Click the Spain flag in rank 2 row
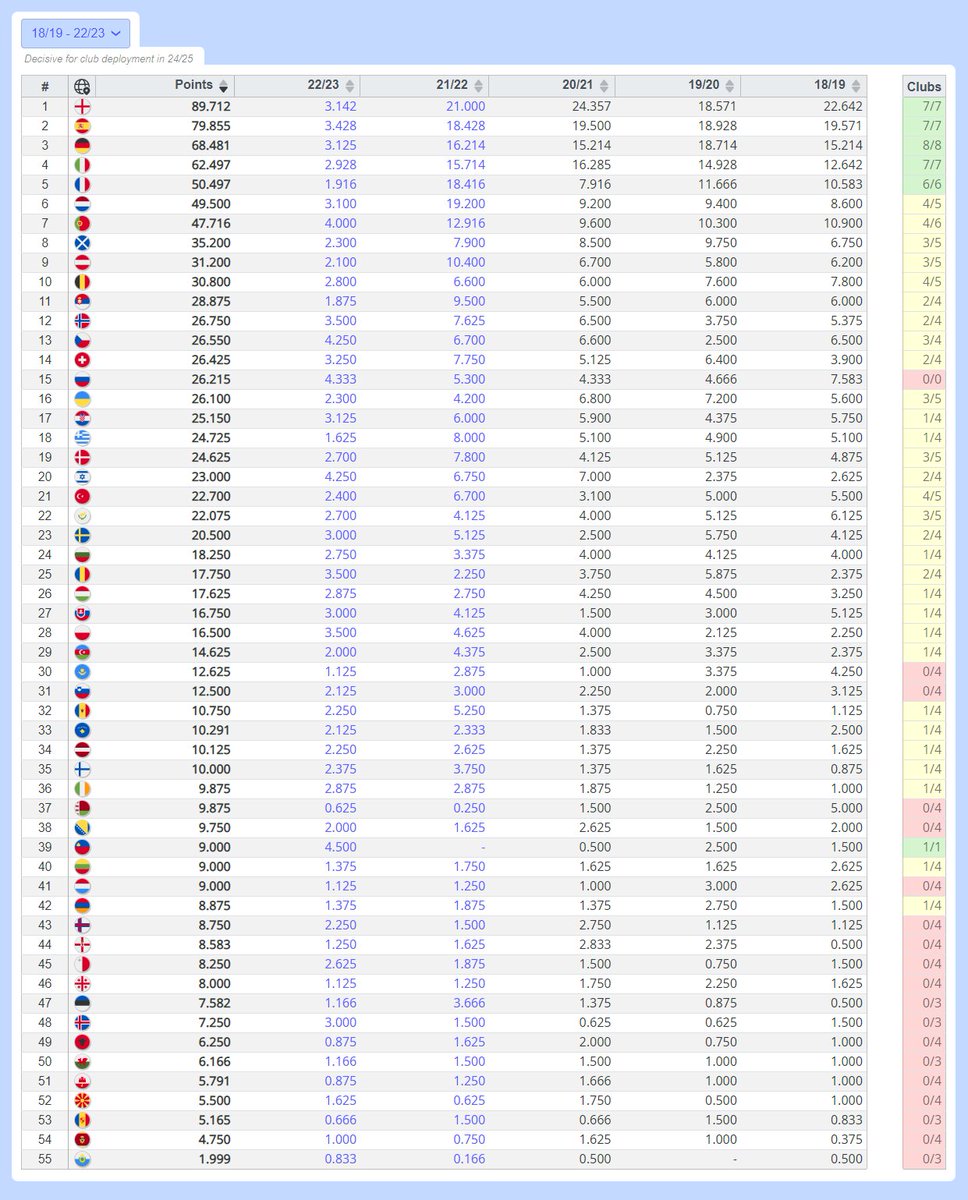The width and height of the screenshot is (968, 1200). pos(82,126)
